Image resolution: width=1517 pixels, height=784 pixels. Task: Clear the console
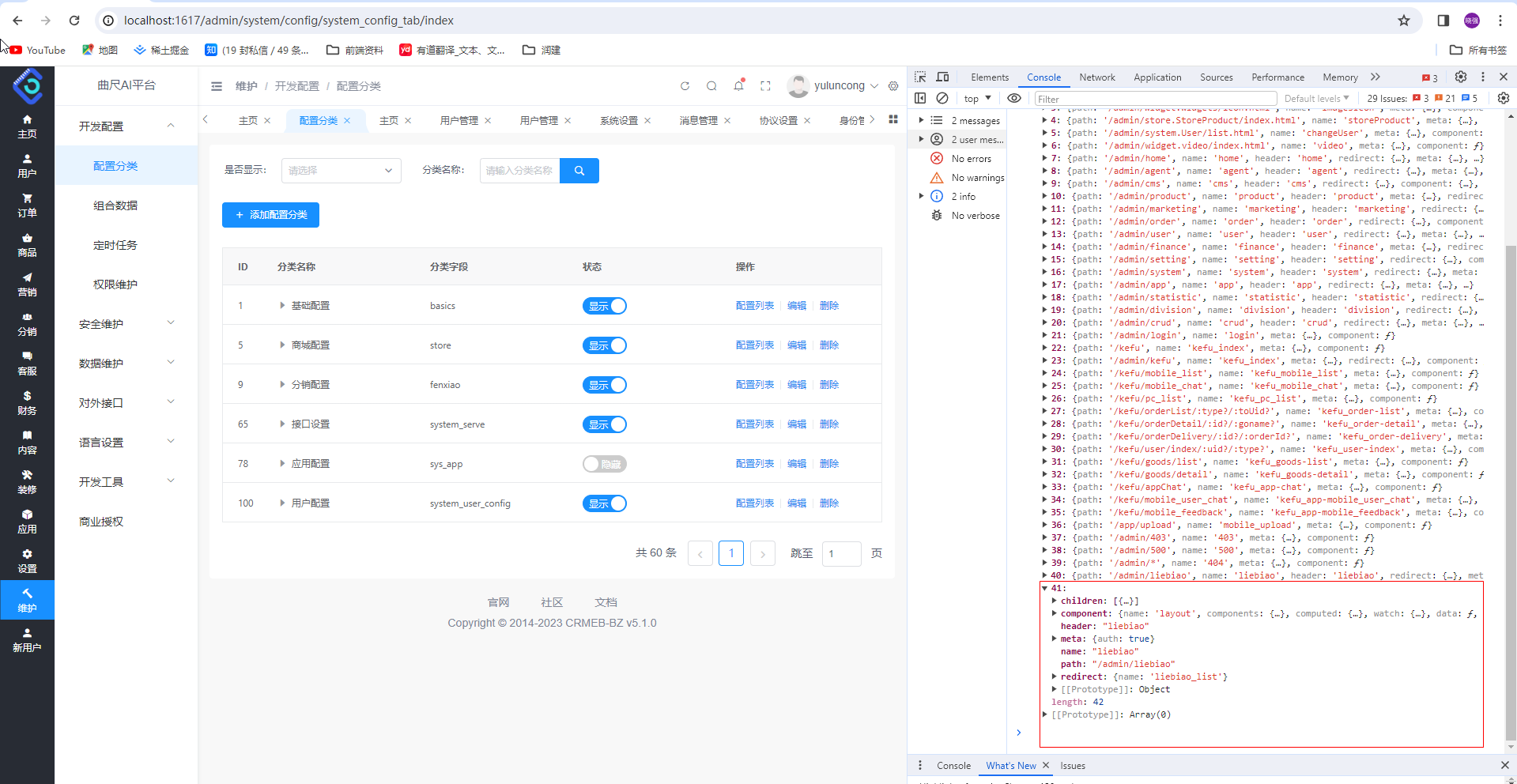942,98
